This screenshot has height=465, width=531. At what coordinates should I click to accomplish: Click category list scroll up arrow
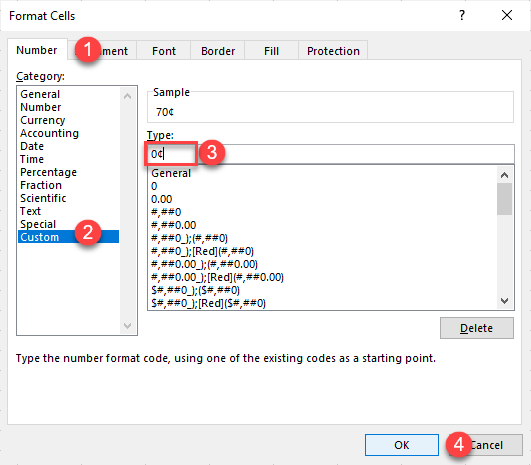pyautogui.click(x=128, y=96)
